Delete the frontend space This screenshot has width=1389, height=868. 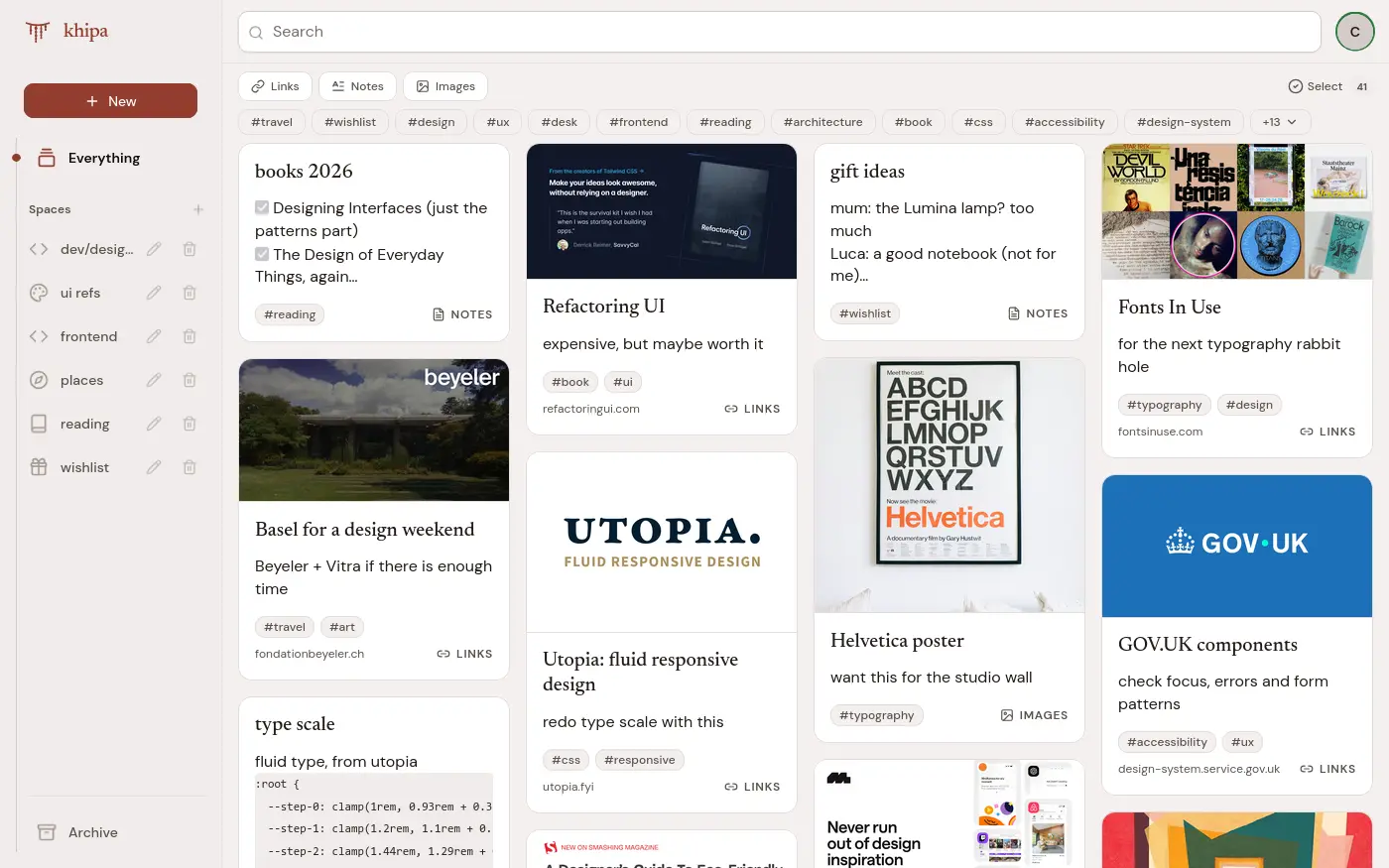coord(189,336)
